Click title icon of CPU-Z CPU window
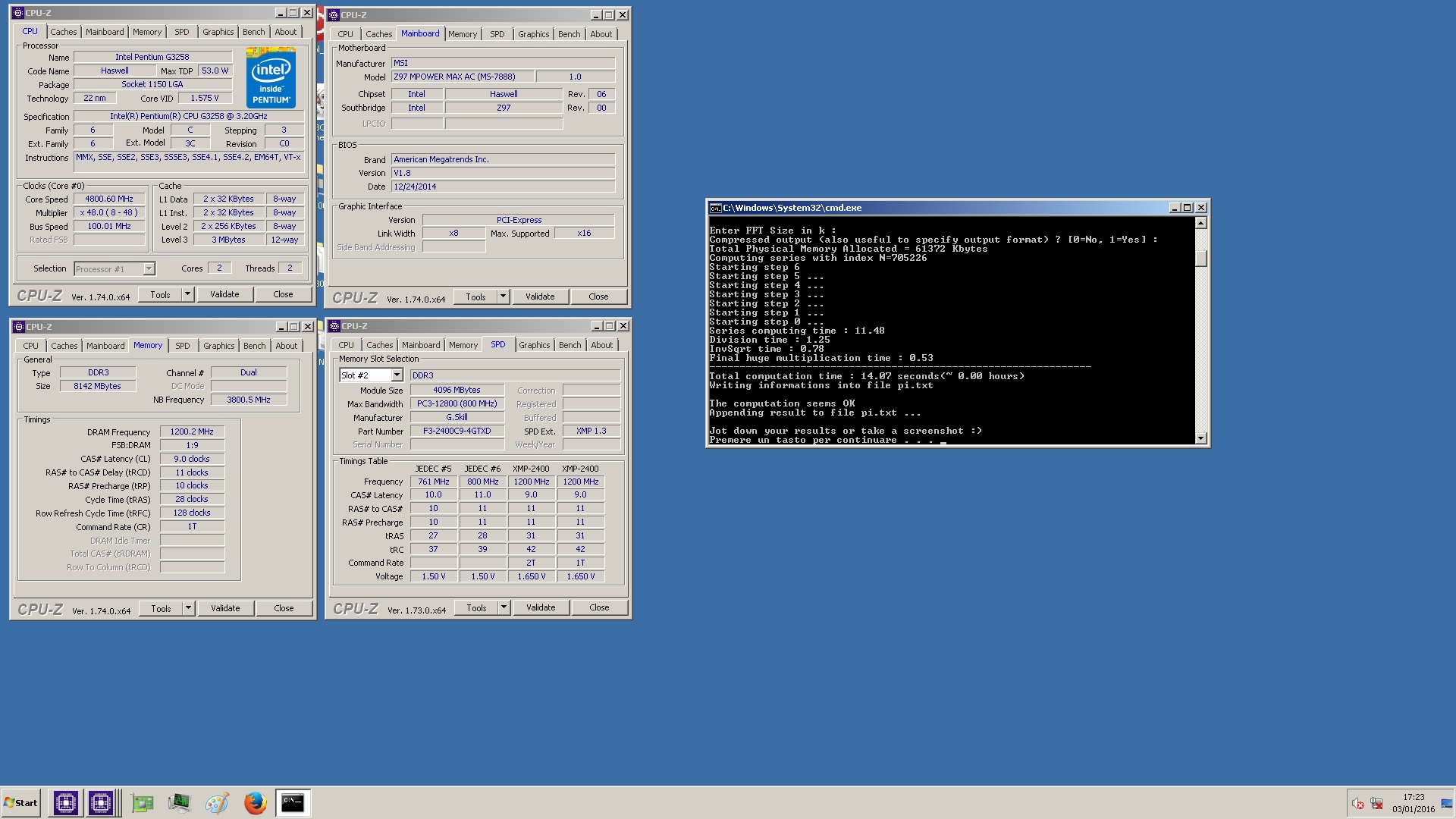Image resolution: width=1456 pixels, height=819 pixels. 18,13
